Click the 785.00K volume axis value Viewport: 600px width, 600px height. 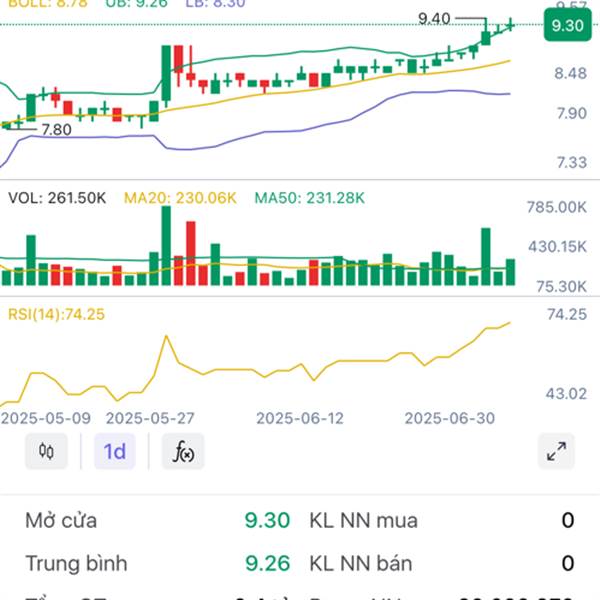557,207
